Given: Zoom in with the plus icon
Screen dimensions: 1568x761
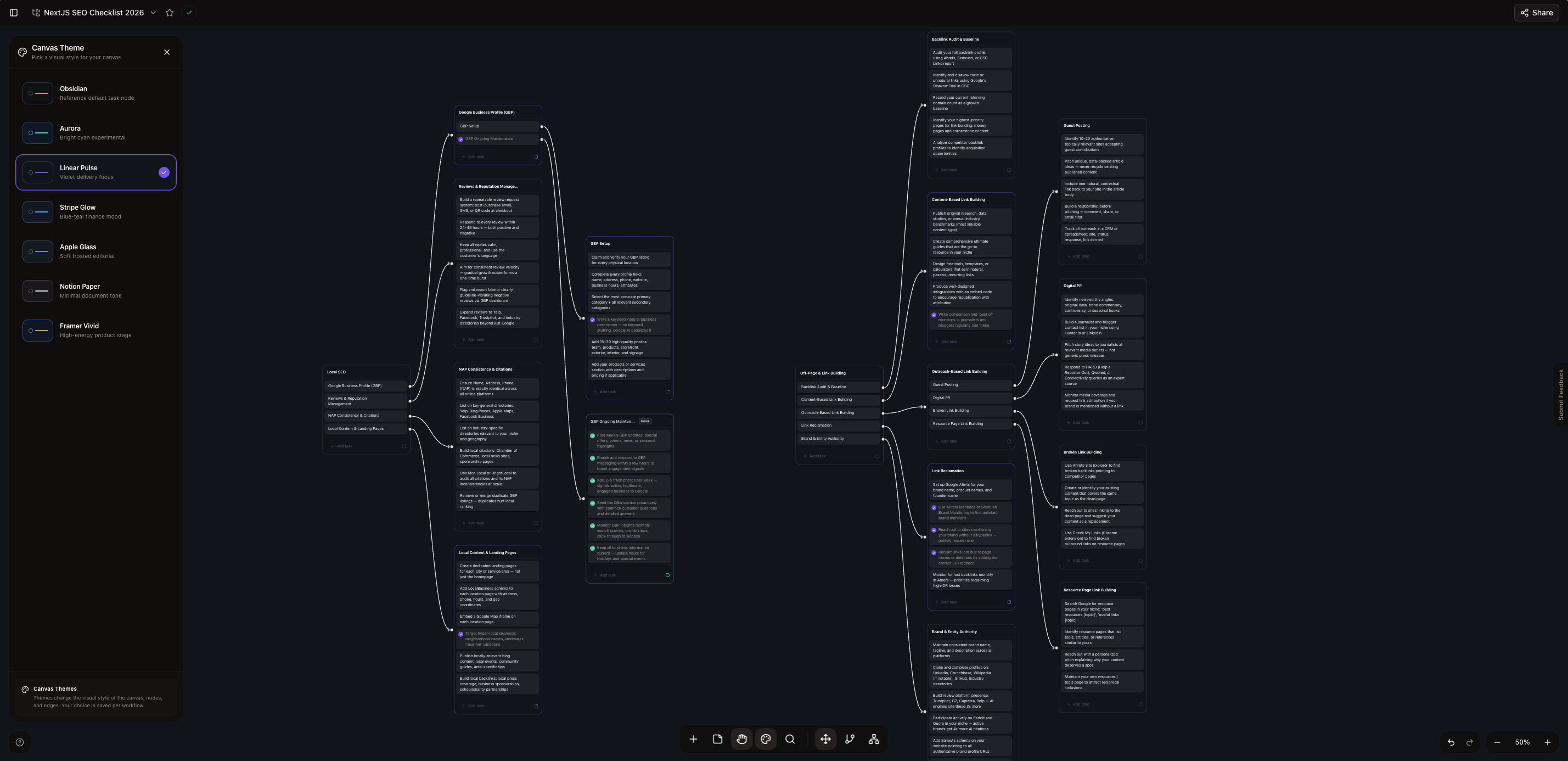Looking at the screenshot, I should [1547, 742].
